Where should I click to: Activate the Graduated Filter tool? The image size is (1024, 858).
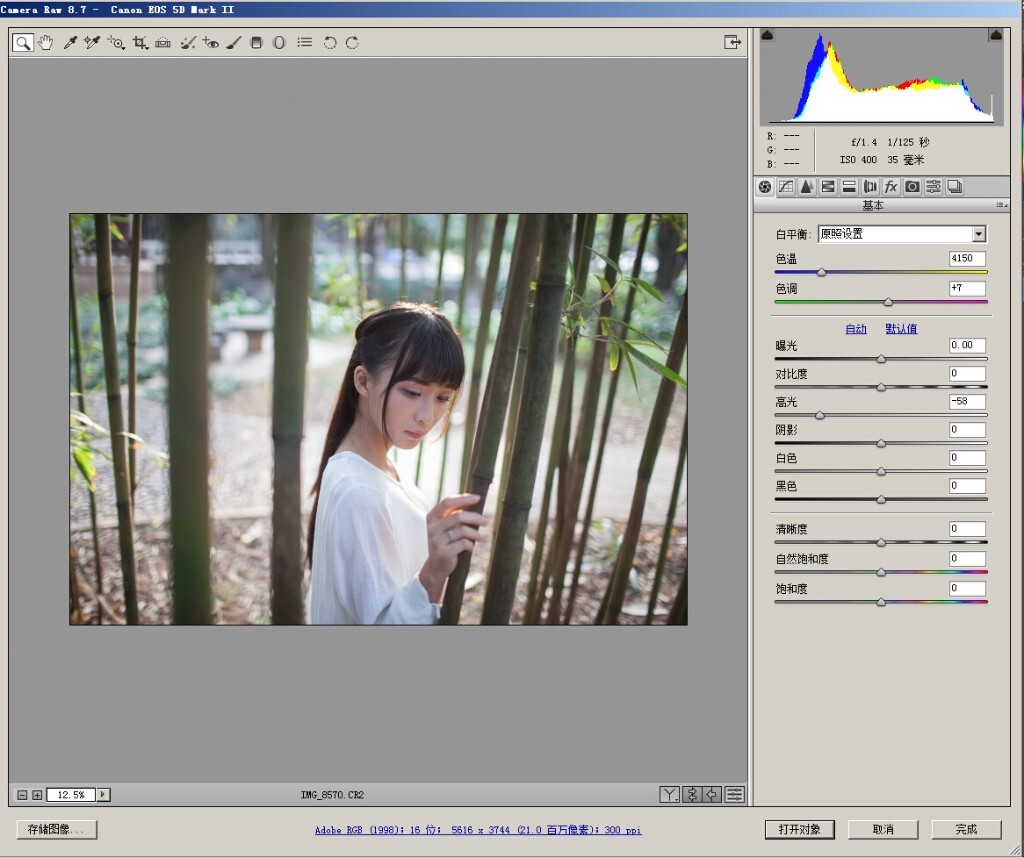[257, 43]
